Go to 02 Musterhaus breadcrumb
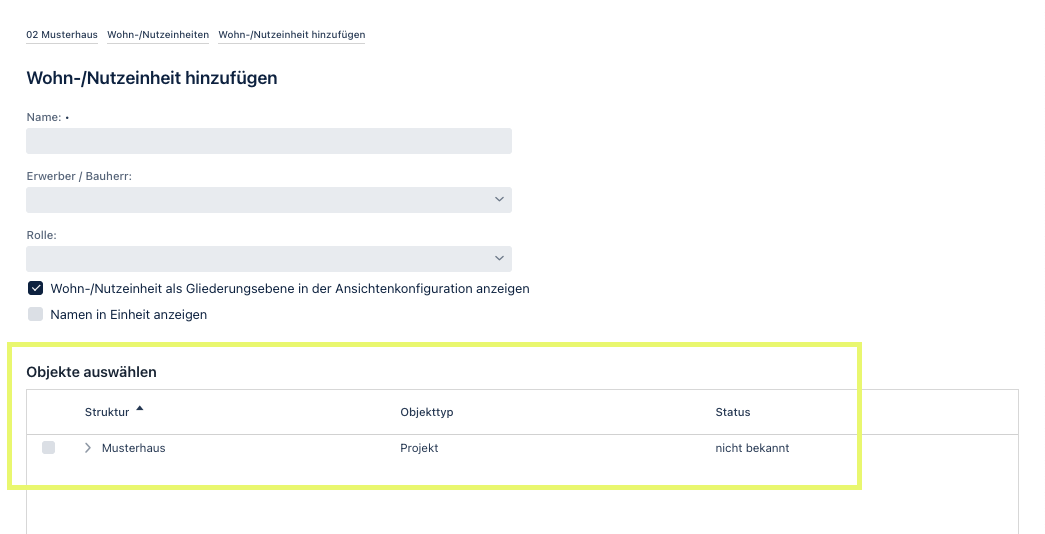The image size is (1045, 534). click(62, 35)
